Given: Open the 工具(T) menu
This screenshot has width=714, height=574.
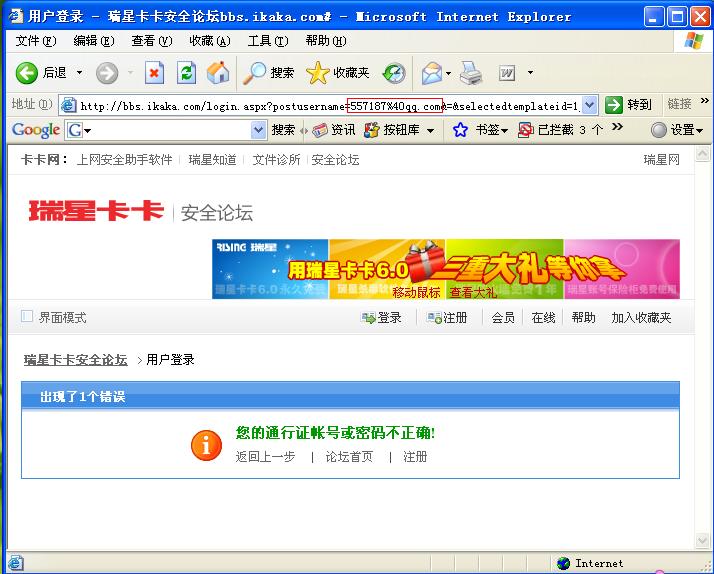Looking at the screenshot, I should point(268,41).
